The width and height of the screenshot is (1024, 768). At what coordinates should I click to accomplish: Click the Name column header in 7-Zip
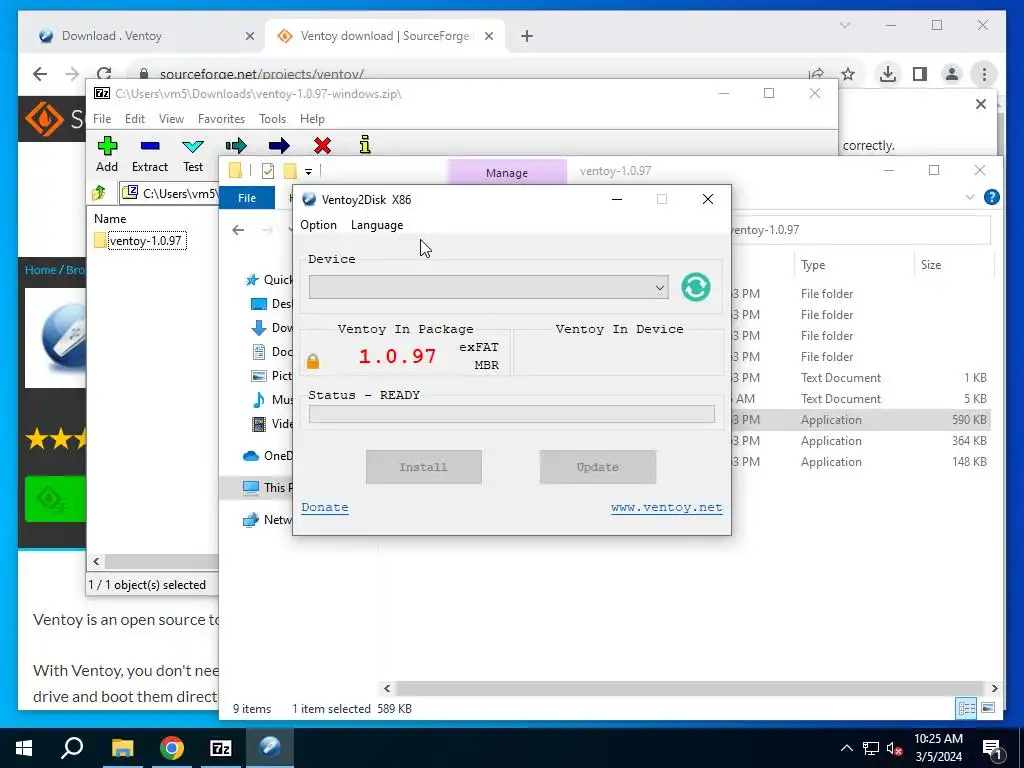click(110, 219)
